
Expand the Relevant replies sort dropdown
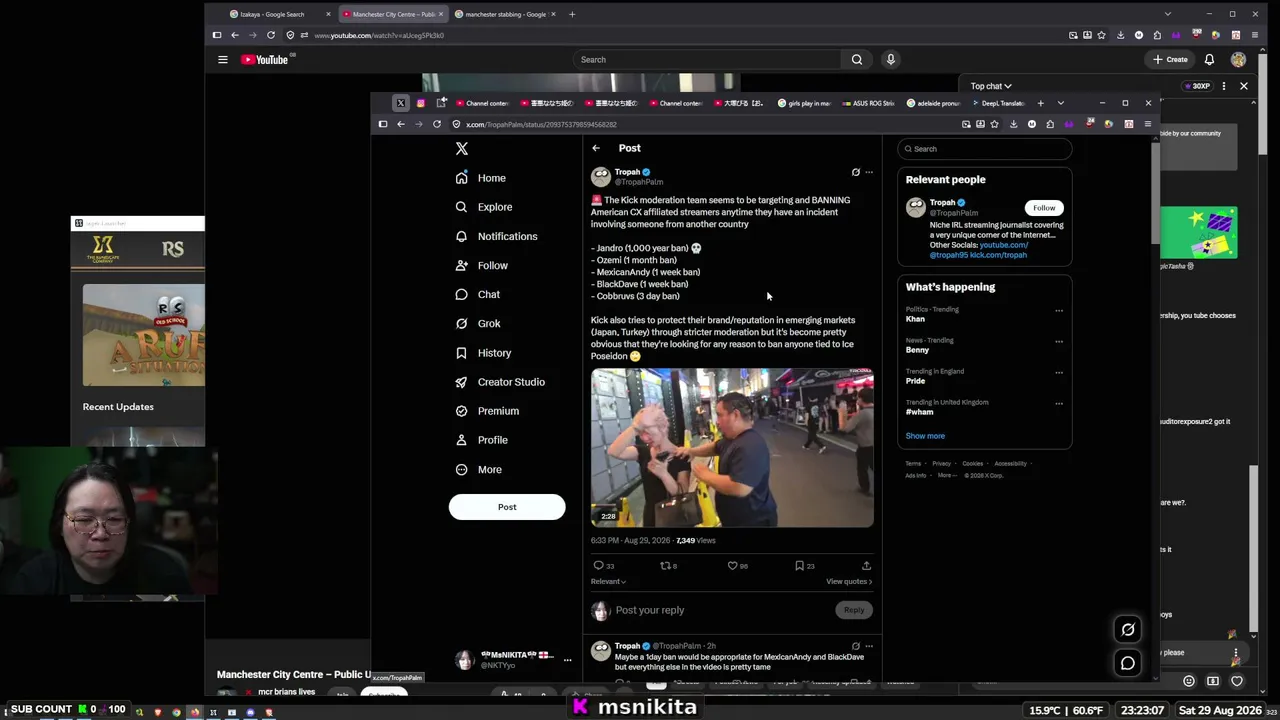tap(608, 581)
